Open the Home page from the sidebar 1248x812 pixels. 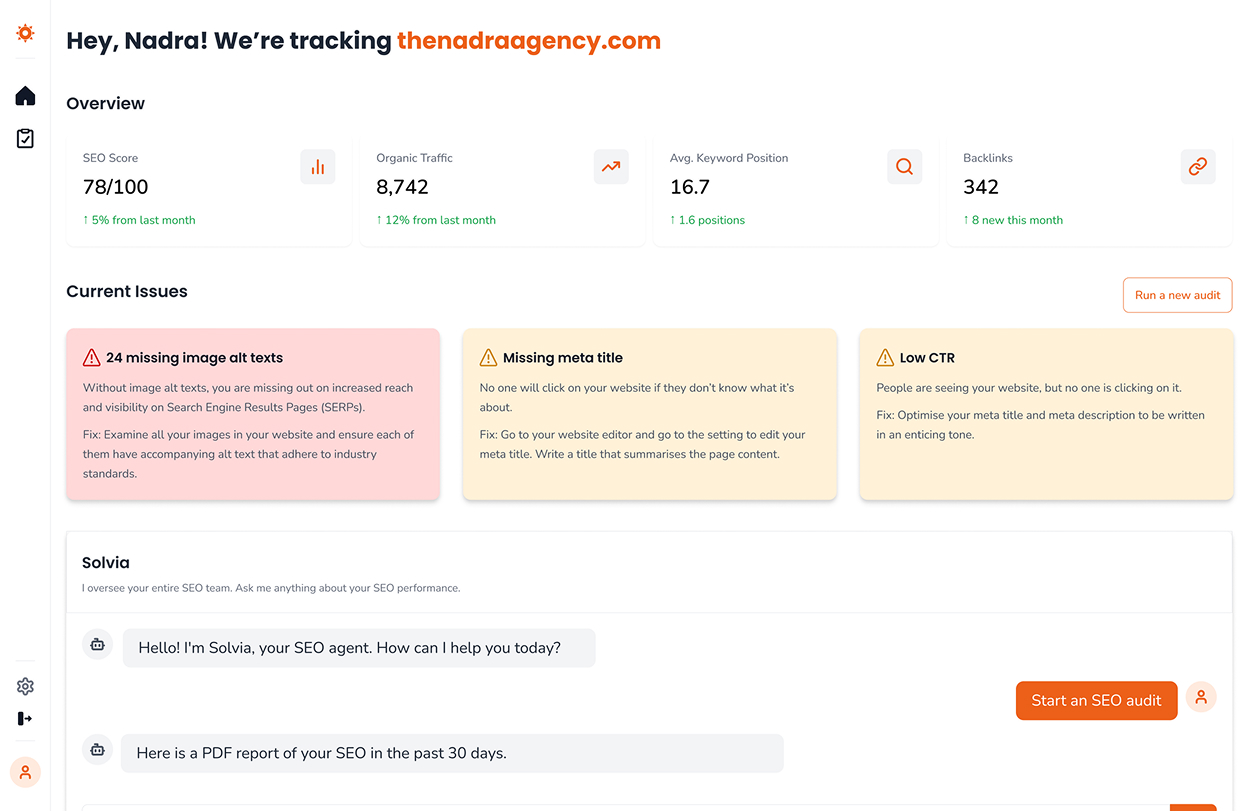coord(25,95)
